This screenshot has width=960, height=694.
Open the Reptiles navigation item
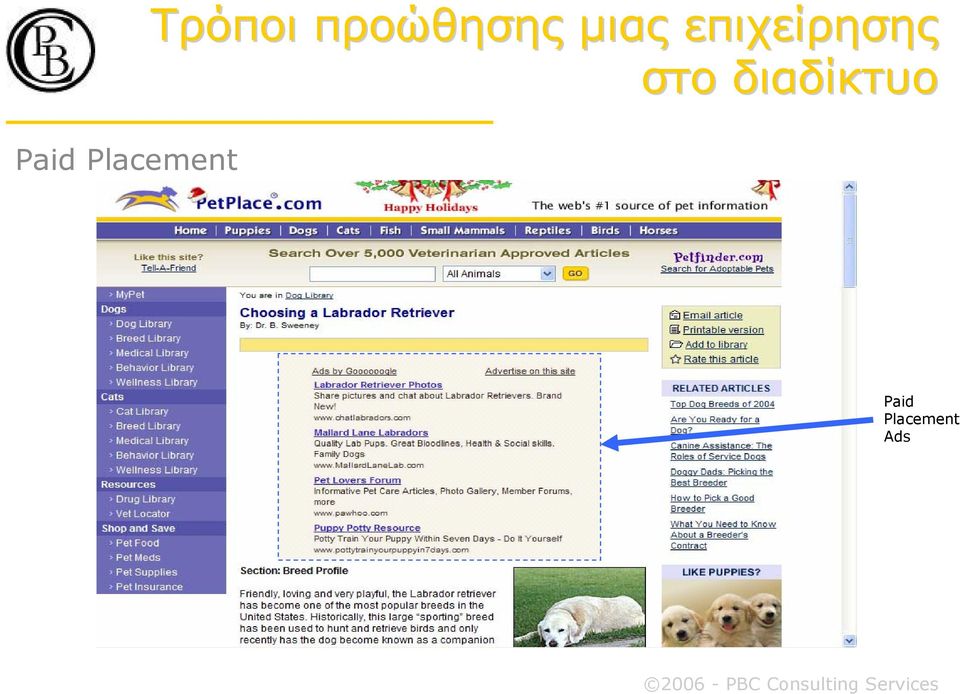pos(547,231)
